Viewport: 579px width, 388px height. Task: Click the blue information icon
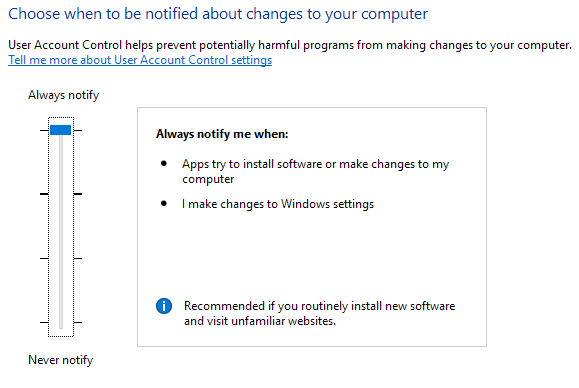click(164, 306)
